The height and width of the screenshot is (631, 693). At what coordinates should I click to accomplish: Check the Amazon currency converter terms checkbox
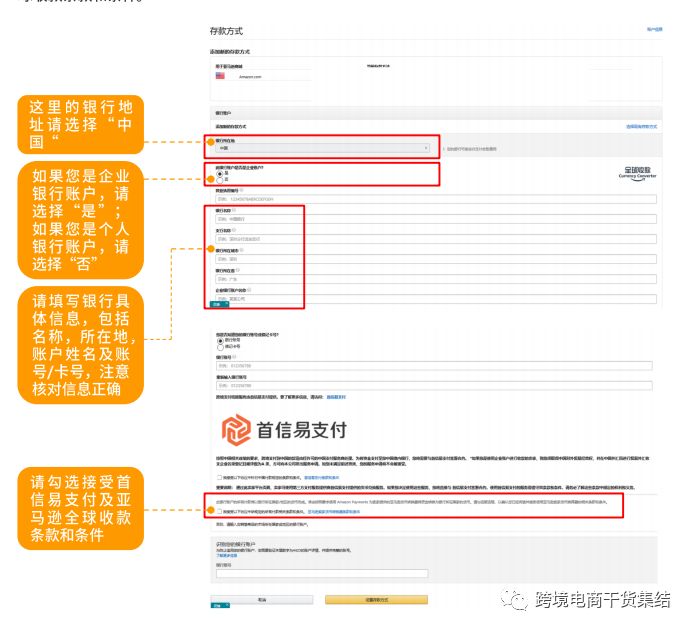[x=219, y=511]
